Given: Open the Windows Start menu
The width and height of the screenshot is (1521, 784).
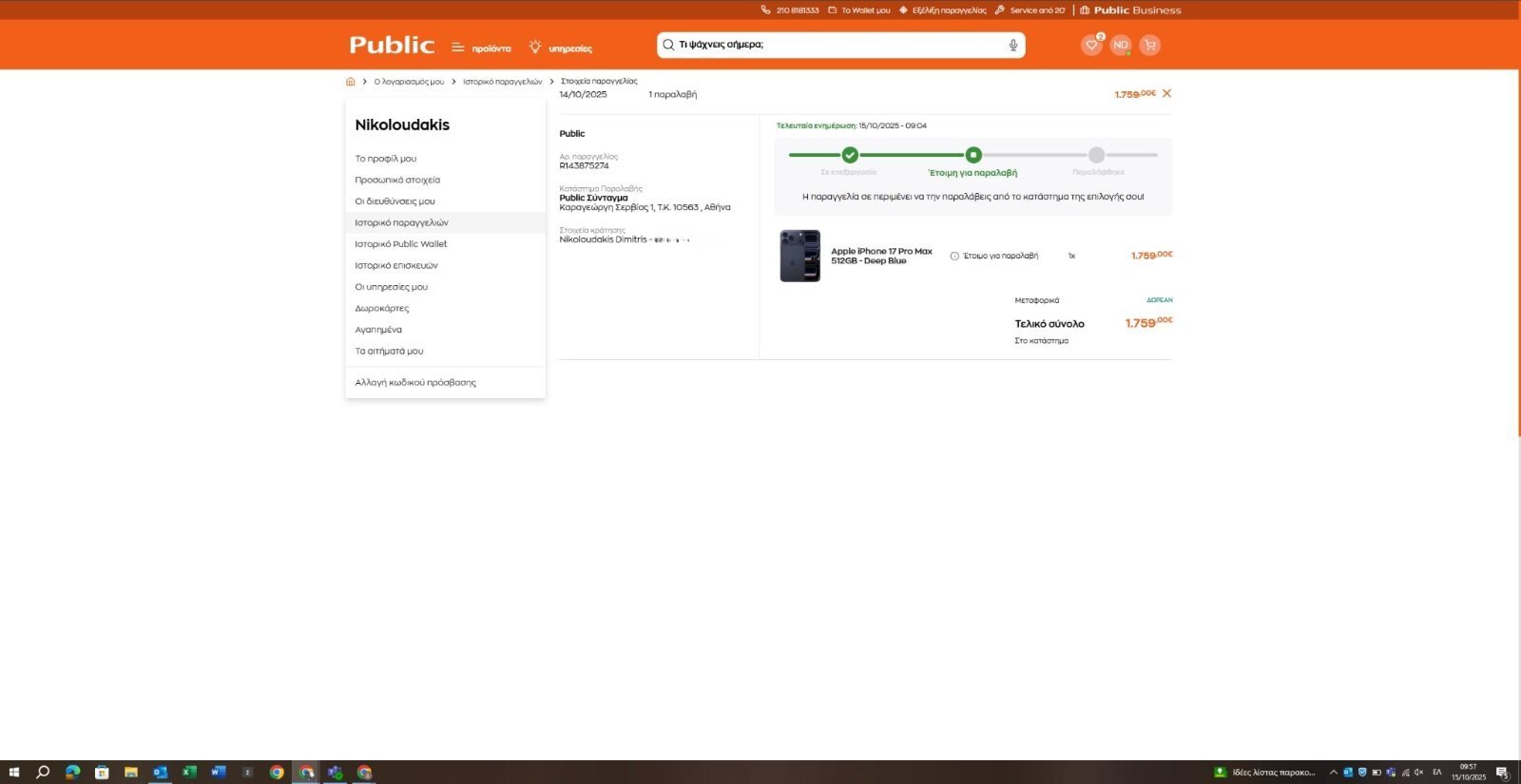Looking at the screenshot, I should (x=13, y=773).
